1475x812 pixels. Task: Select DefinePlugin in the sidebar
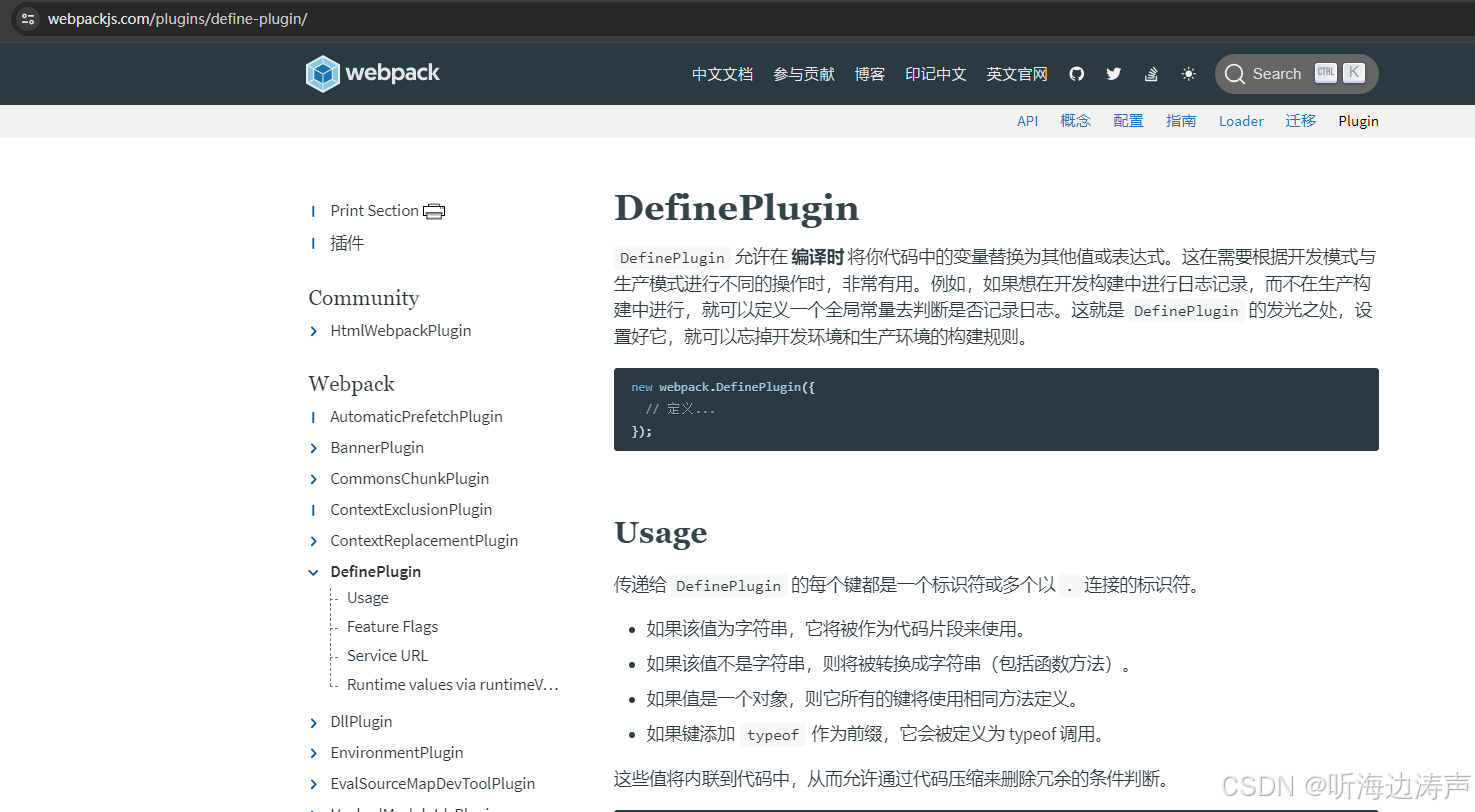(376, 572)
